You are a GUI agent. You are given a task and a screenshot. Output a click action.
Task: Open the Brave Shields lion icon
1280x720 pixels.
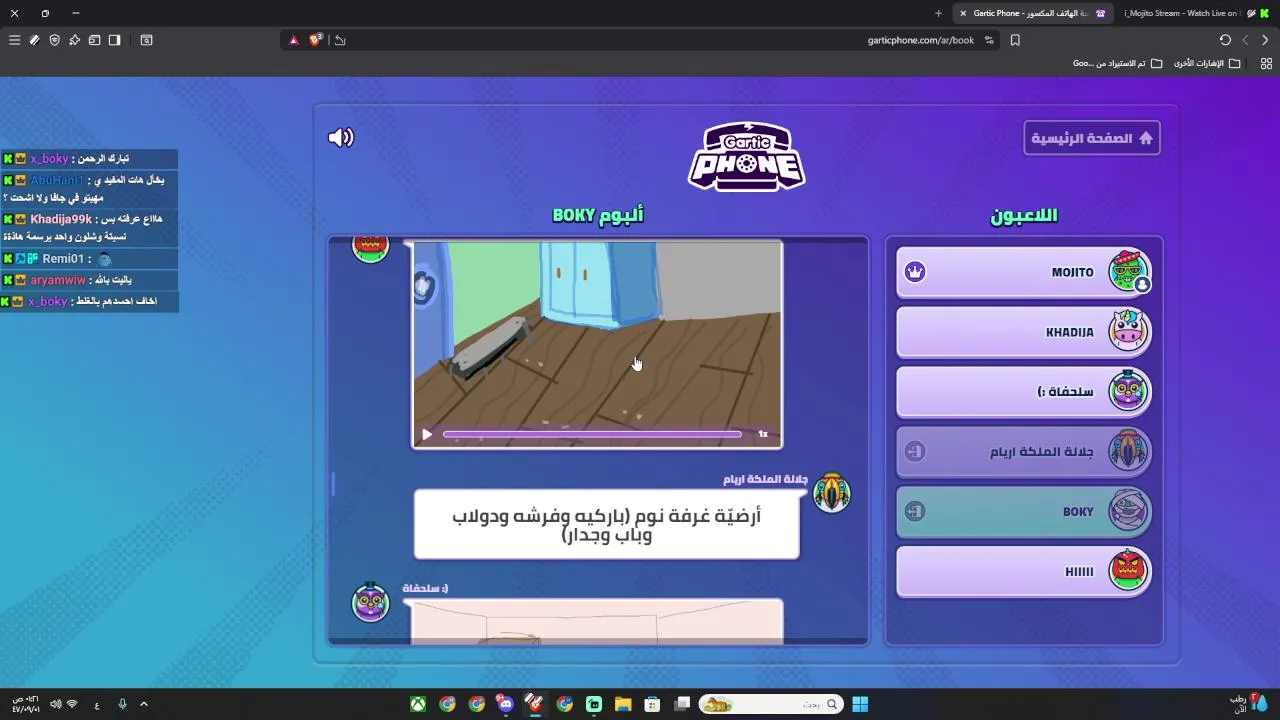316,40
